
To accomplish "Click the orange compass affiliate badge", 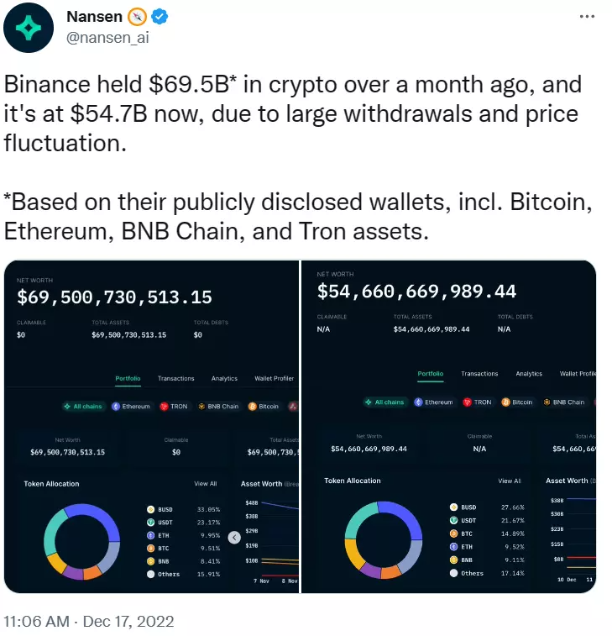I will pyautogui.click(x=137, y=17).
